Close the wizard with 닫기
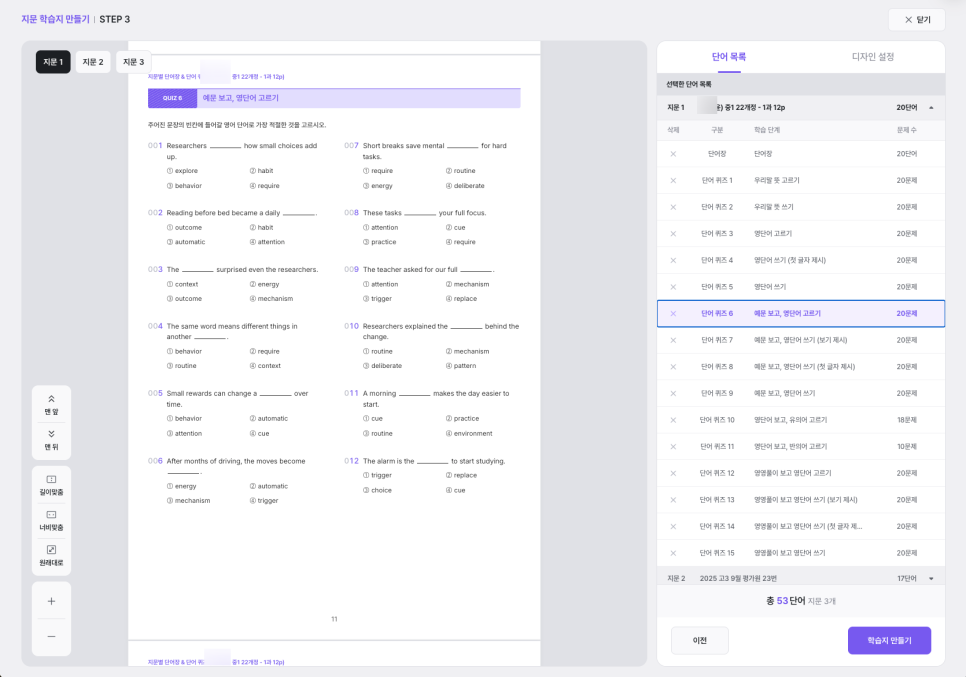 (x=917, y=20)
